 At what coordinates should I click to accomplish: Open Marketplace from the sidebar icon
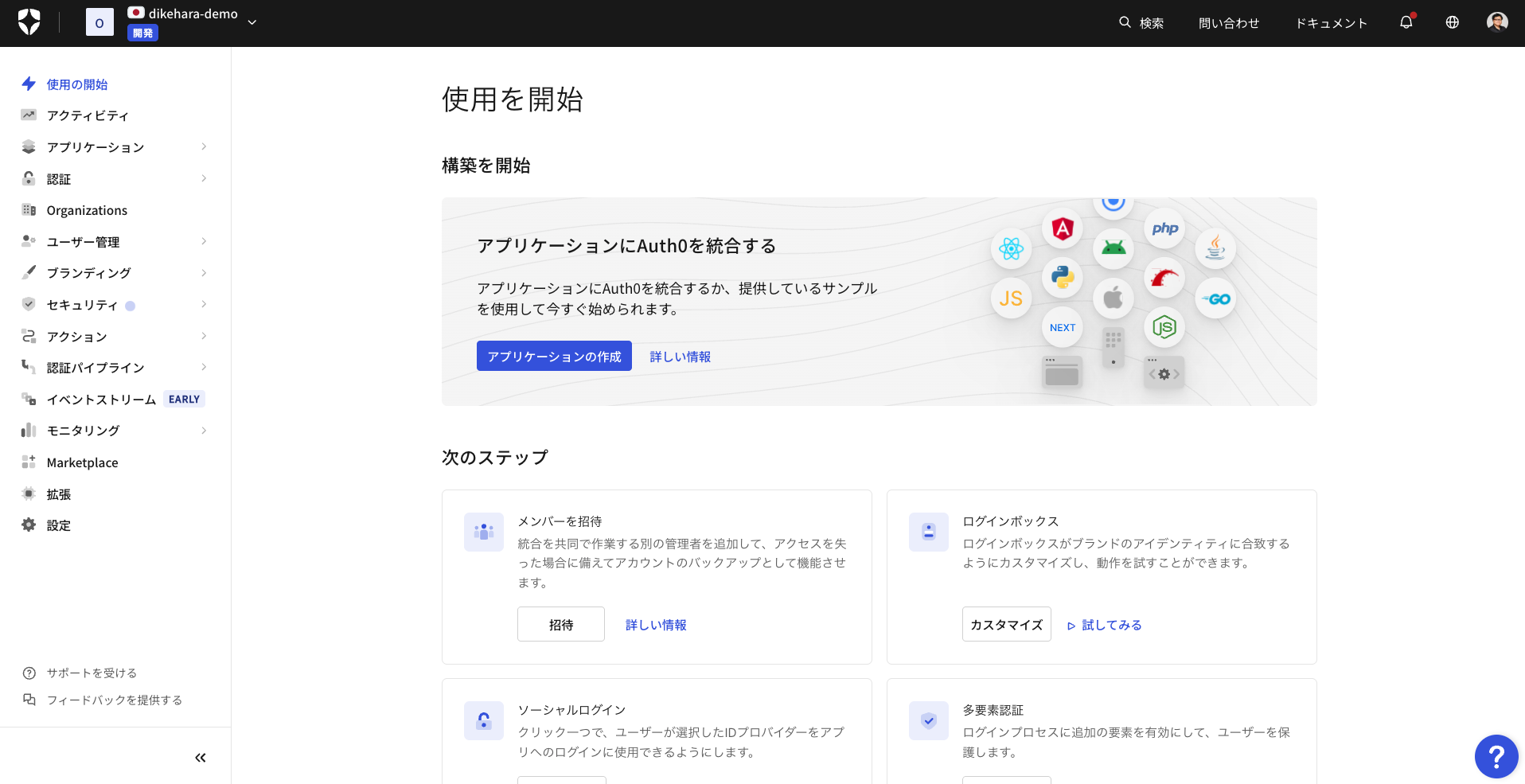pyautogui.click(x=29, y=462)
